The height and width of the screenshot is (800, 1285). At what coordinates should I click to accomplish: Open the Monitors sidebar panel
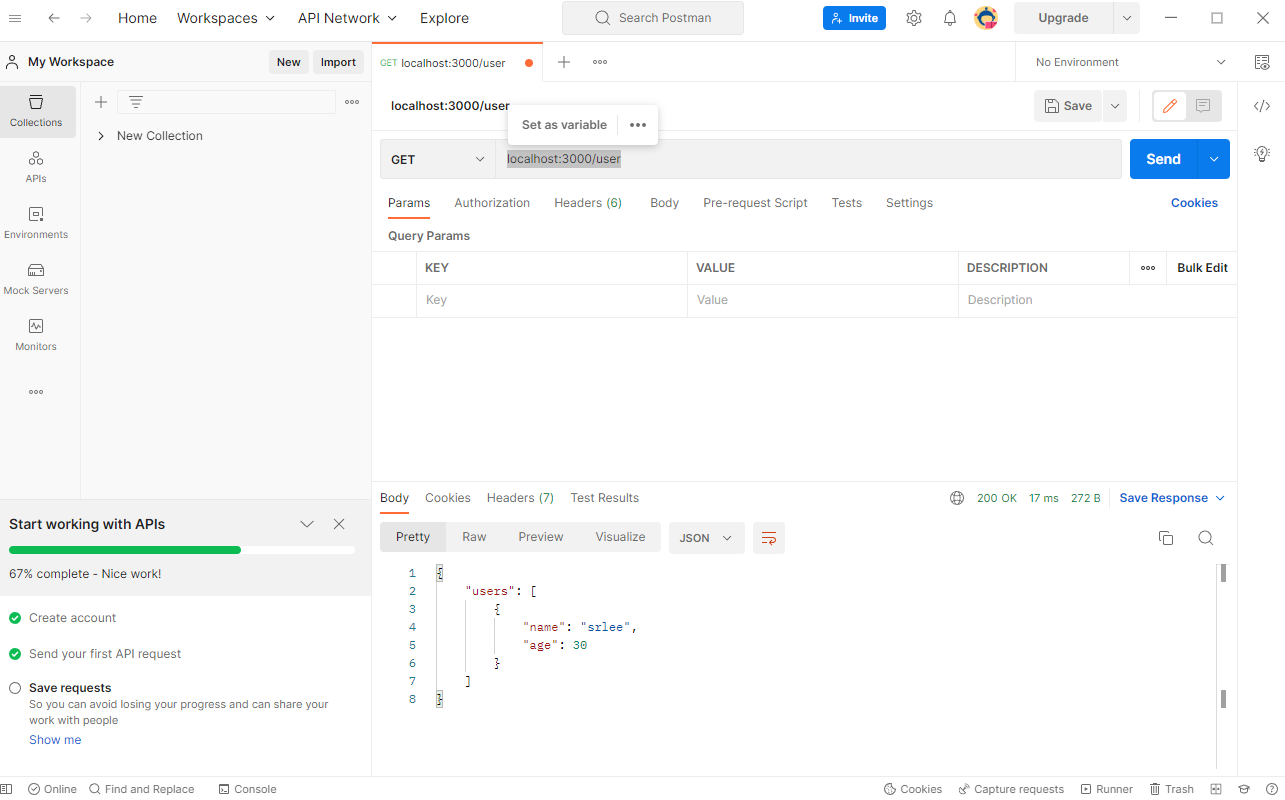(36, 335)
